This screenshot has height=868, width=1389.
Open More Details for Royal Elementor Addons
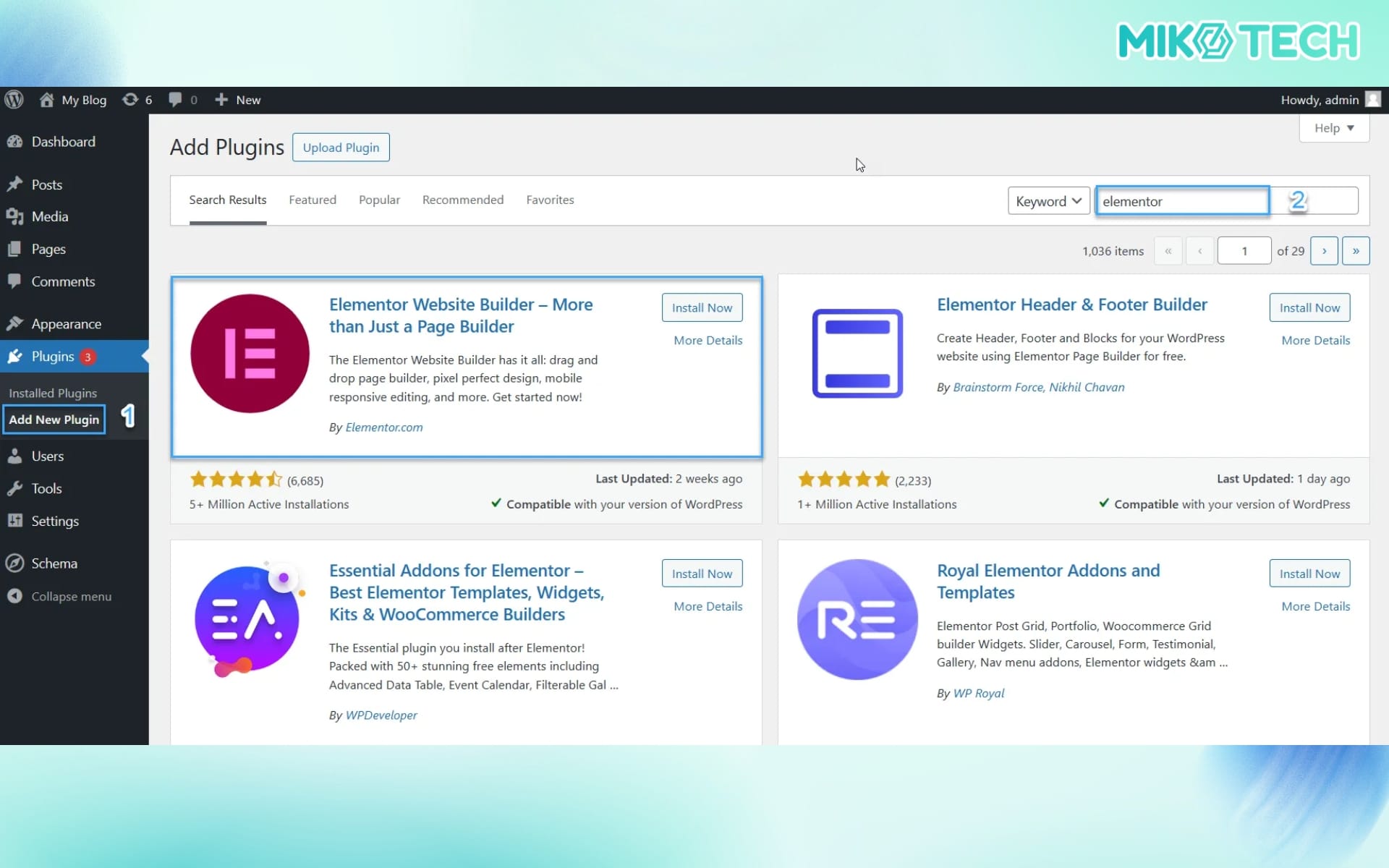pyautogui.click(x=1314, y=606)
